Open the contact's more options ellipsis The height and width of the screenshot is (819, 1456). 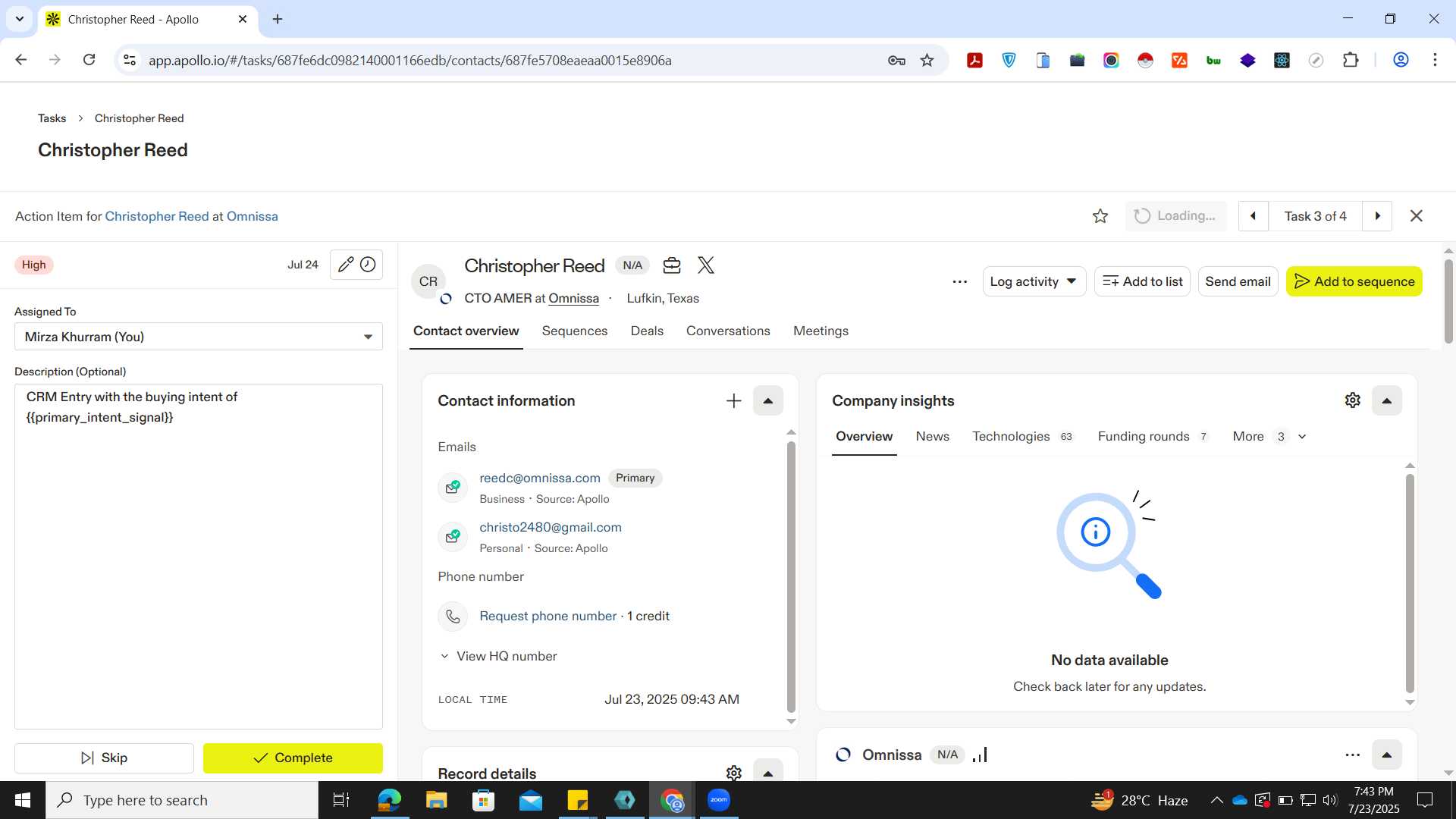click(x=959, y=281)
